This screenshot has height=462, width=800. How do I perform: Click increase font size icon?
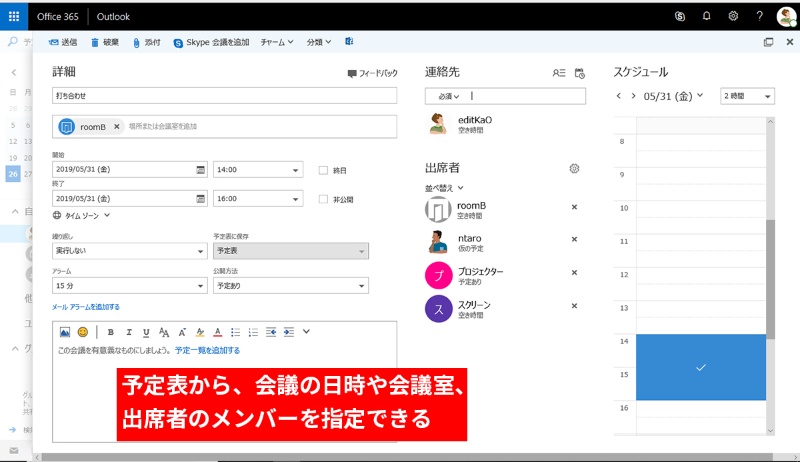[x=182, y=332]
